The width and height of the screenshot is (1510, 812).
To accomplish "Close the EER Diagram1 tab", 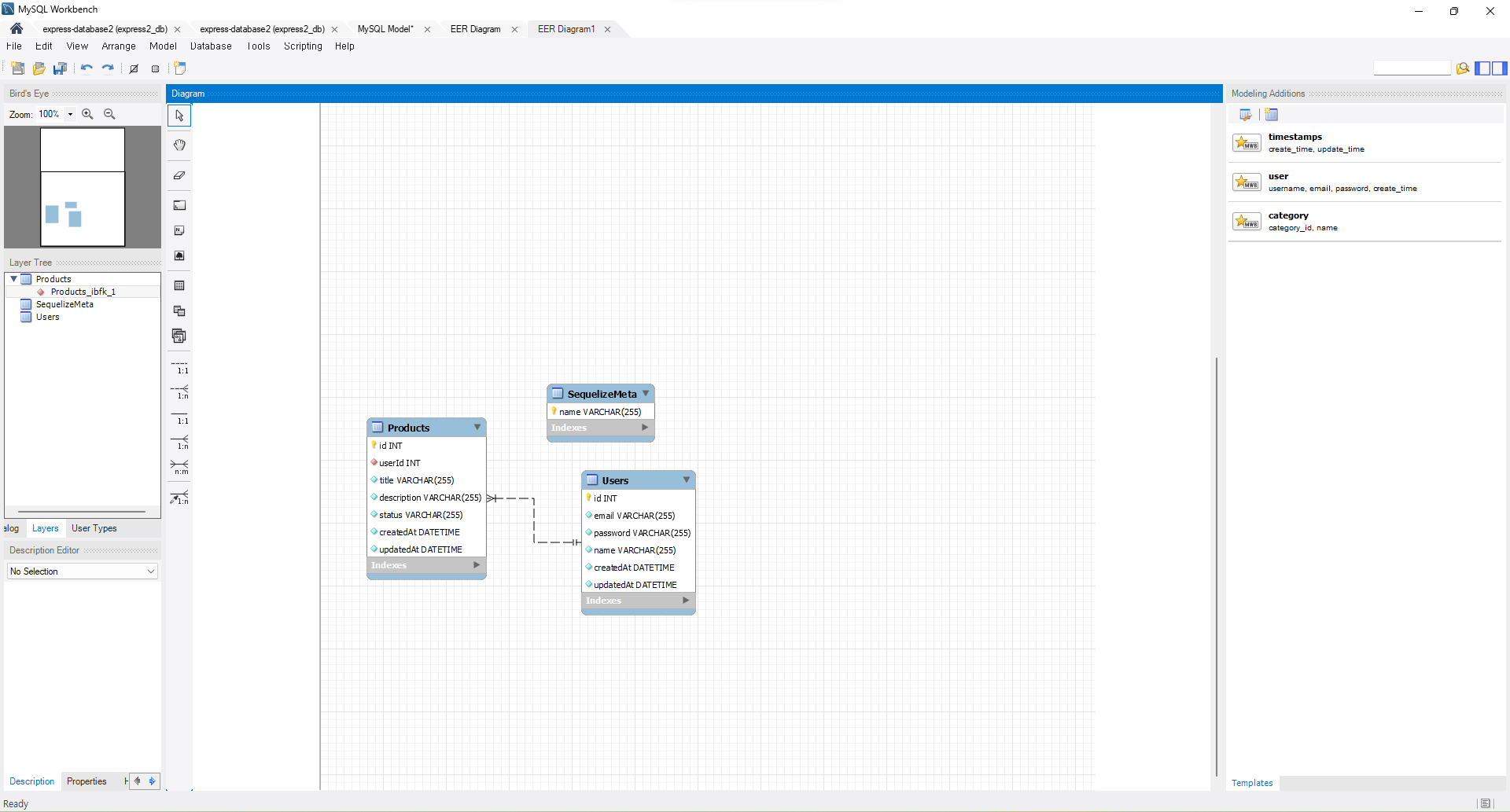I will pyautogui.click(x=607, y=29).
